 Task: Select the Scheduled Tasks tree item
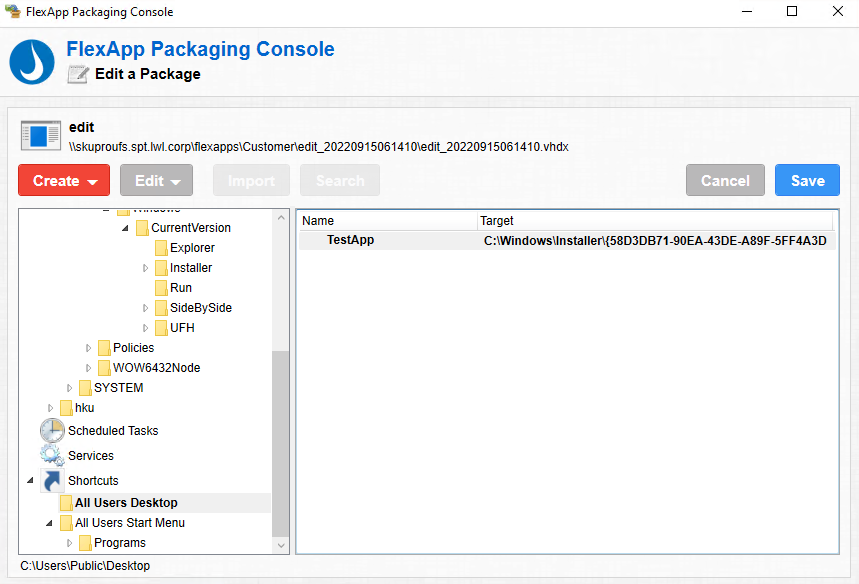click(113, 431)
